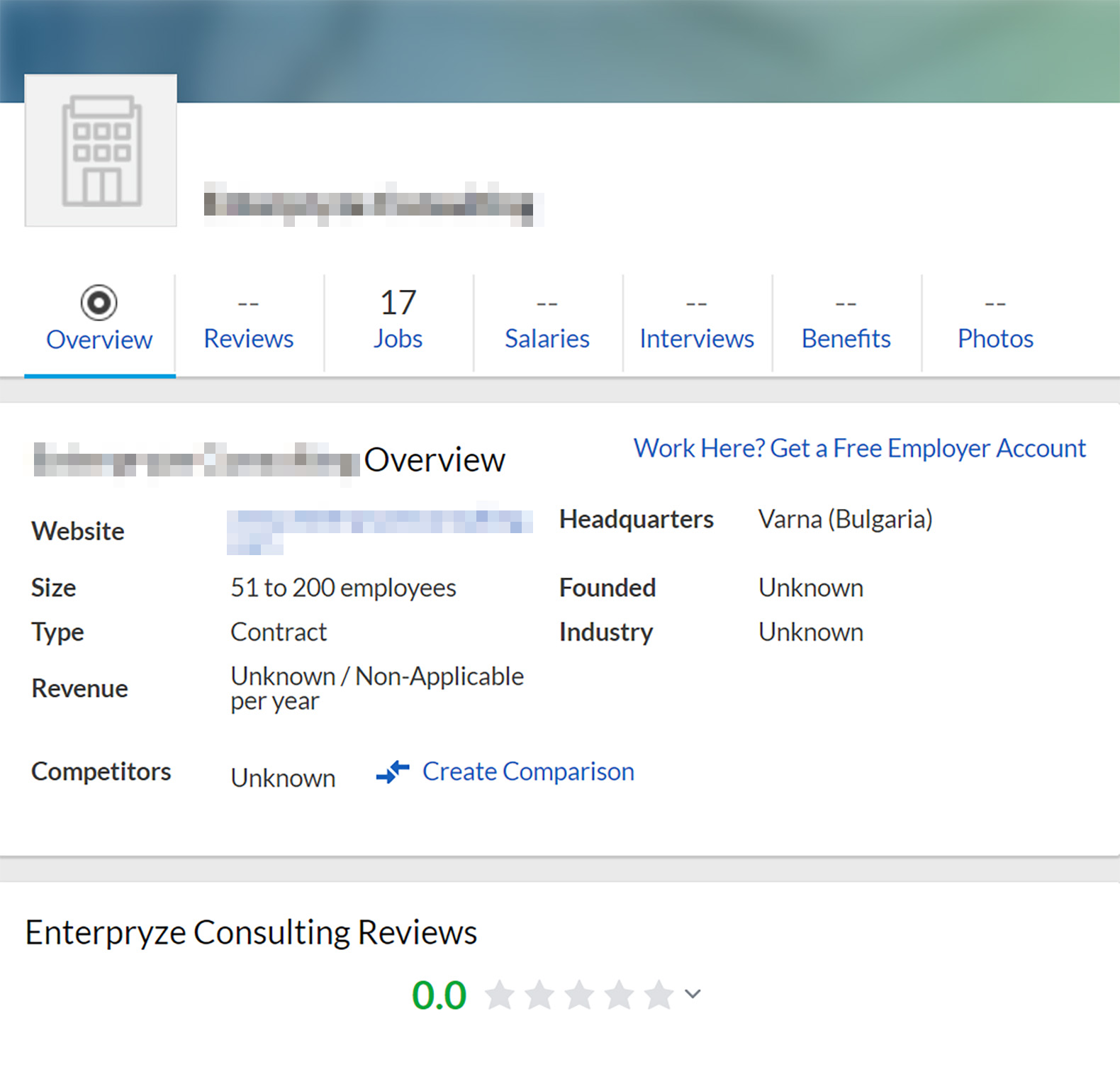Click the Varna (Bulgaria) headquarters text
The width and height of the screenshot is (1120, 1067).
click(x=845, y=520)
